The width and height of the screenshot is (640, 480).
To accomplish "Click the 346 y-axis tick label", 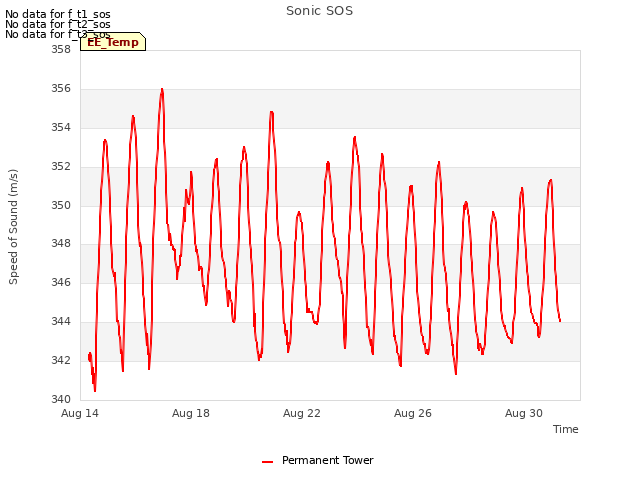I will tap(61, 282).
